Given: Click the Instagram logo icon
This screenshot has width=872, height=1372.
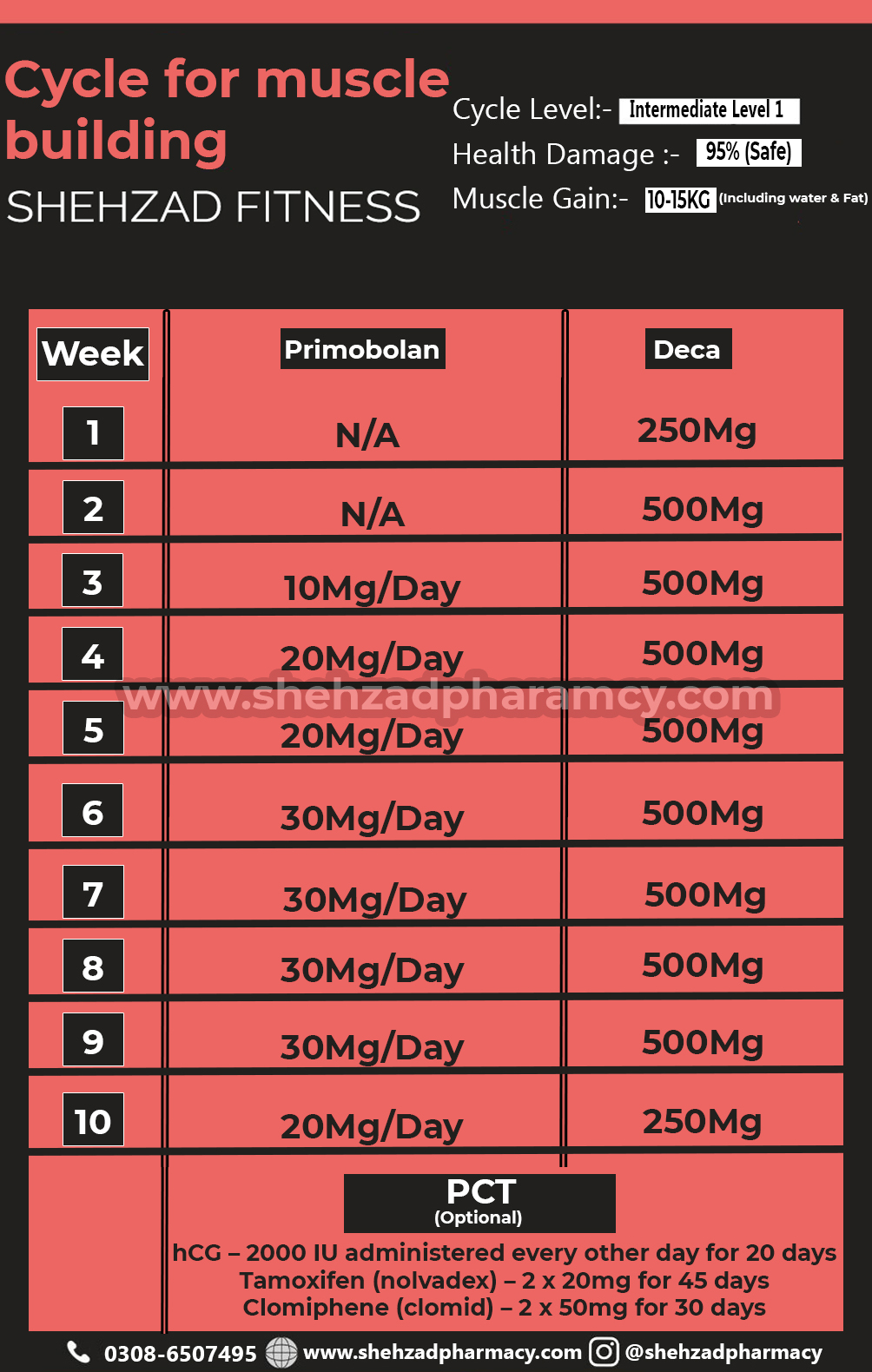Looking at the screenshot, I should pos(604,1352).
